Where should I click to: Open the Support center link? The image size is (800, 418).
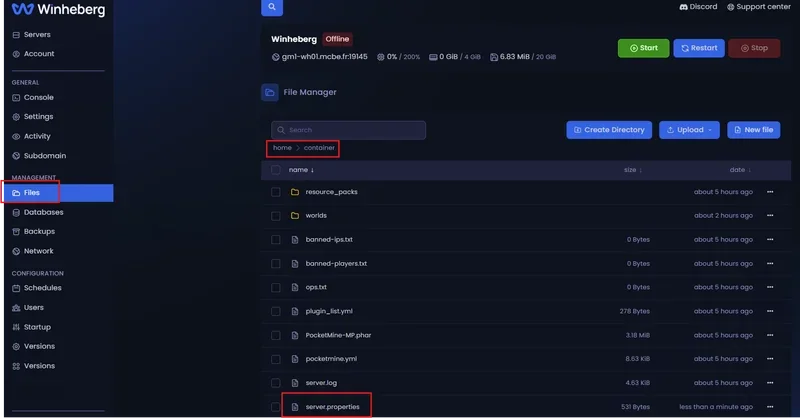click(759, 7)
